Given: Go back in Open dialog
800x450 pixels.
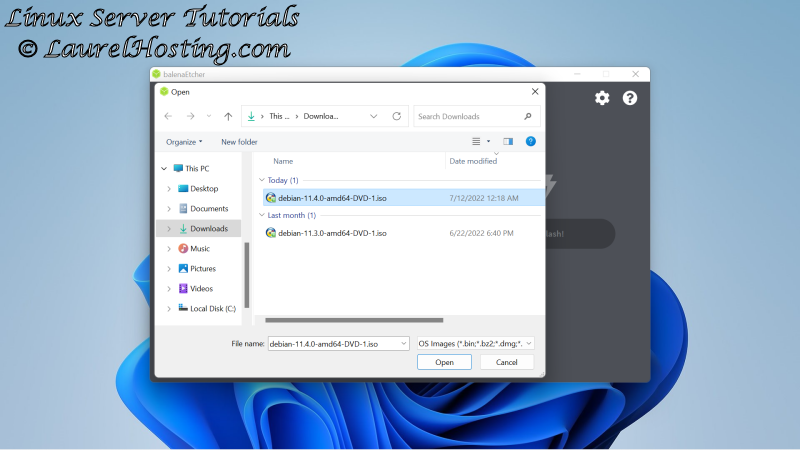Looking at the screenshot, I should (168, 116).
